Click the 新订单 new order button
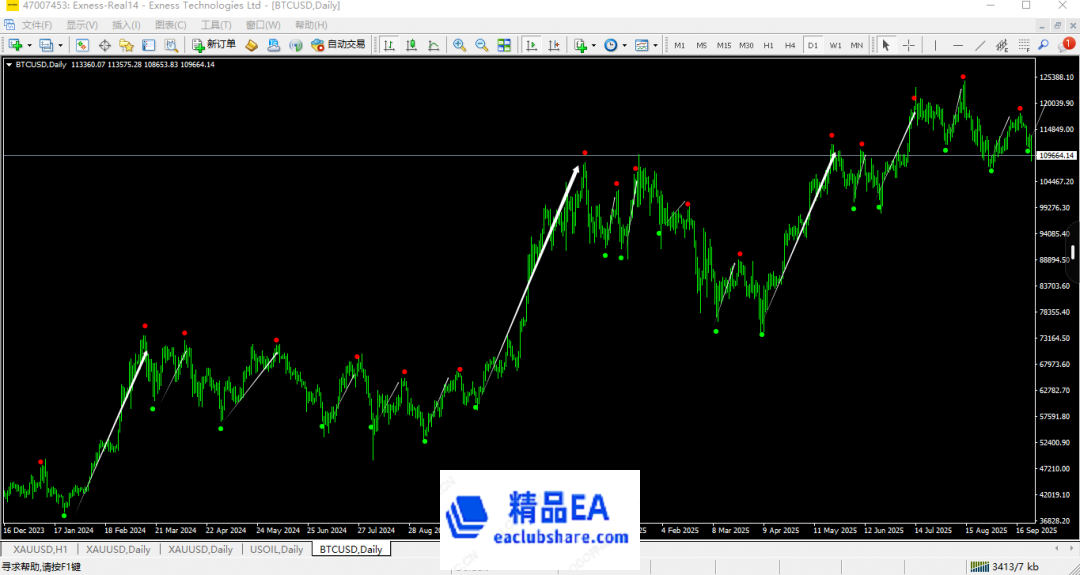1080x575 pixels. [x=214, y=45]
